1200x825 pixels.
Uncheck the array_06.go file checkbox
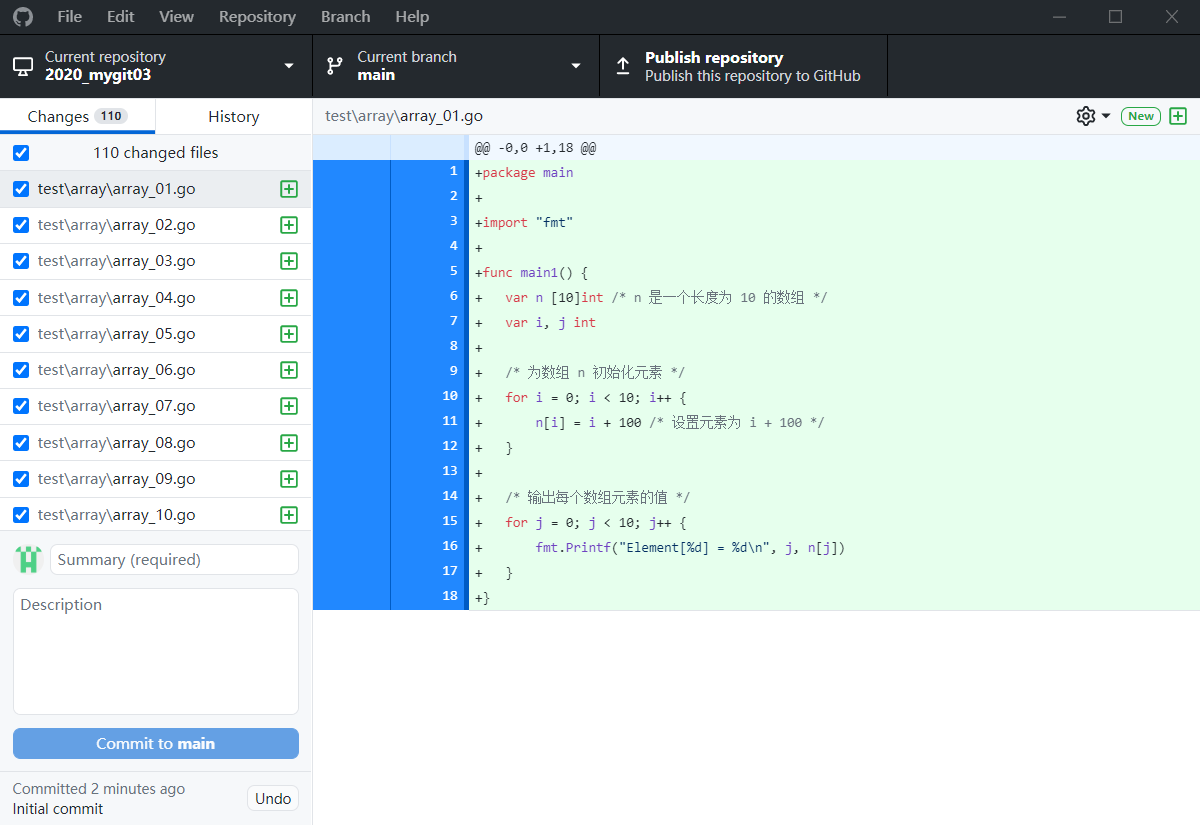tap(21, 370)
